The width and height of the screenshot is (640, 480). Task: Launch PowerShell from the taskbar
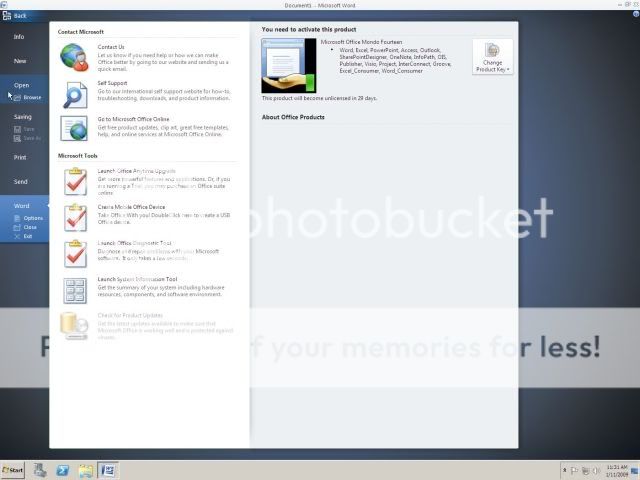[x=62, y=470]
